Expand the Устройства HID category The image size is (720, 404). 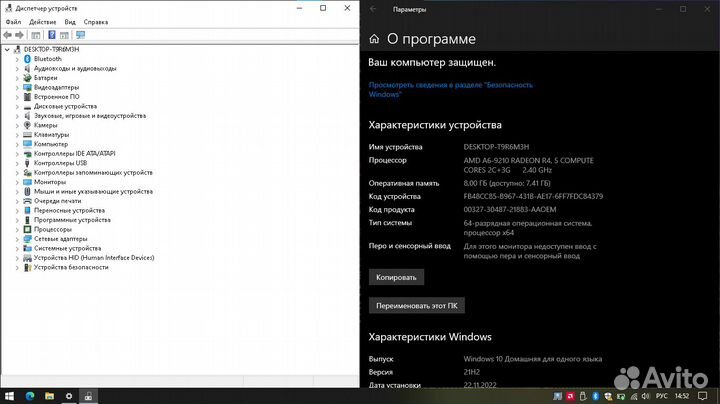point(17,258)
